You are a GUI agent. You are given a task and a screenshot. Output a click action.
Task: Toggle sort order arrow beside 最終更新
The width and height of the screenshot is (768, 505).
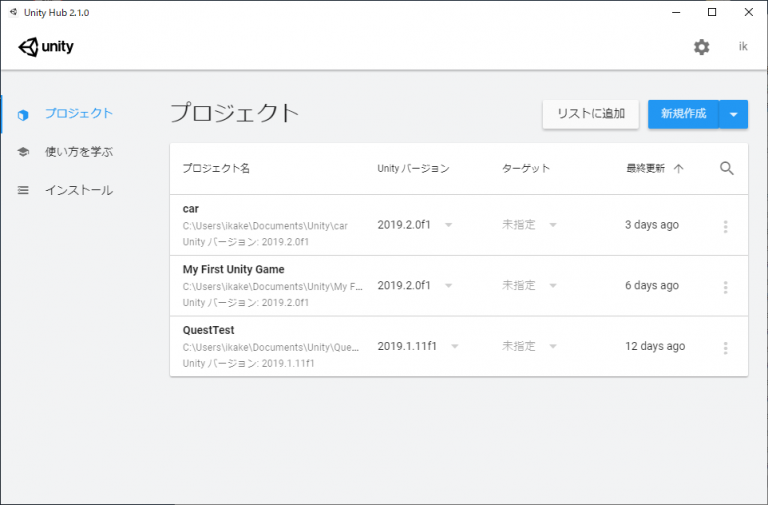coord(679,169)
